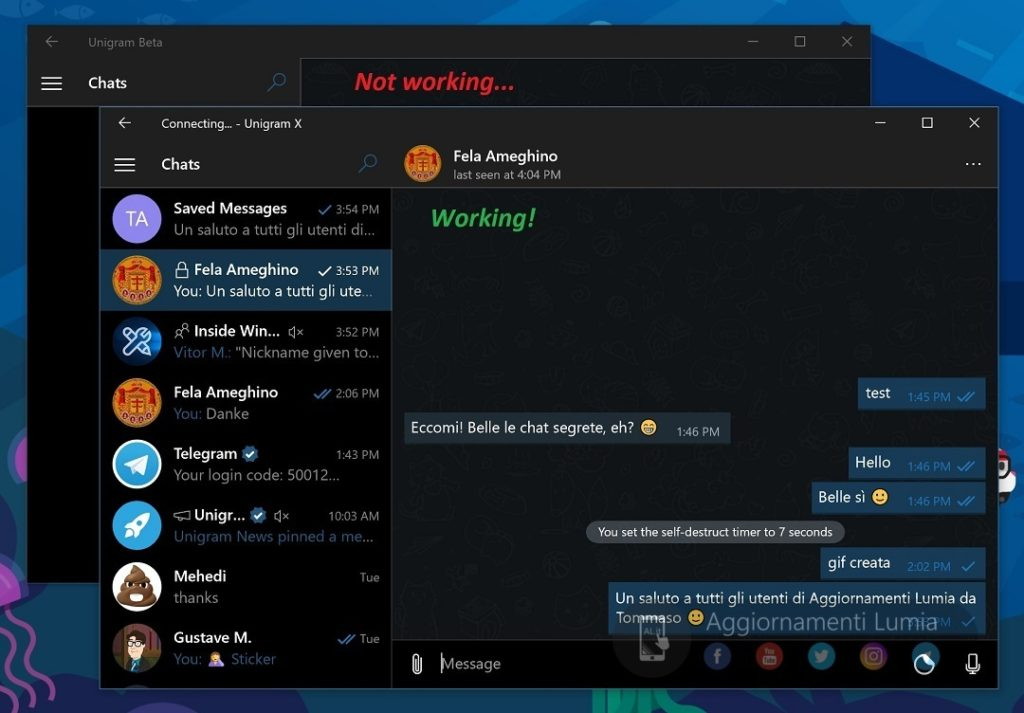Screen dimensions: 1024x713
Task: Click the "gif creata" message bubble
Action: pyautogui.click(x=903, y=563)
